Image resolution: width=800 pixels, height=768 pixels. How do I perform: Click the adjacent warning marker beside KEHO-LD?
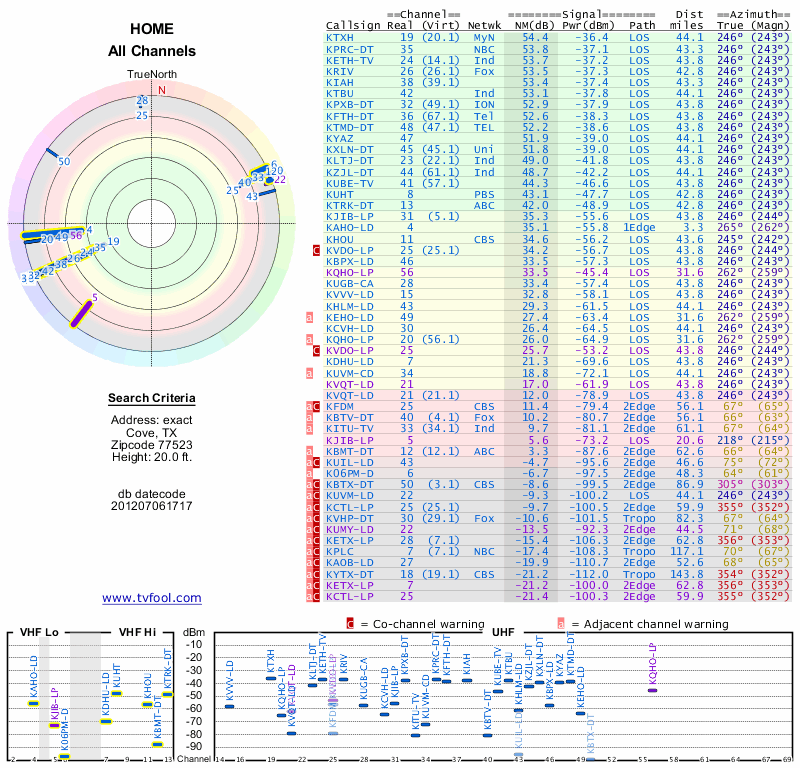[309, 317]
